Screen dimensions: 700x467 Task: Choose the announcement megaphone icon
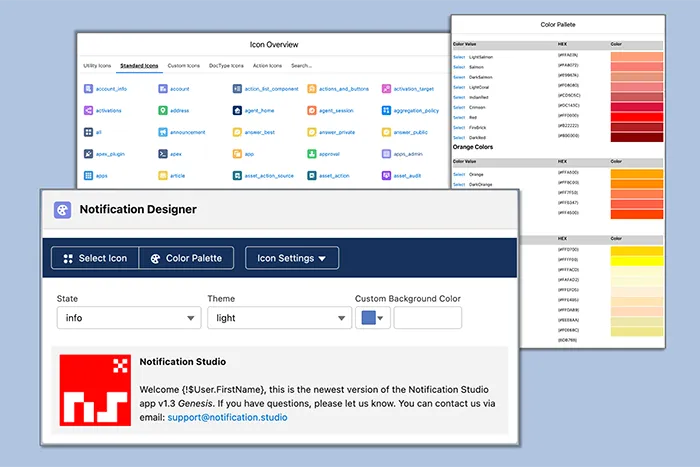point(163,132)
